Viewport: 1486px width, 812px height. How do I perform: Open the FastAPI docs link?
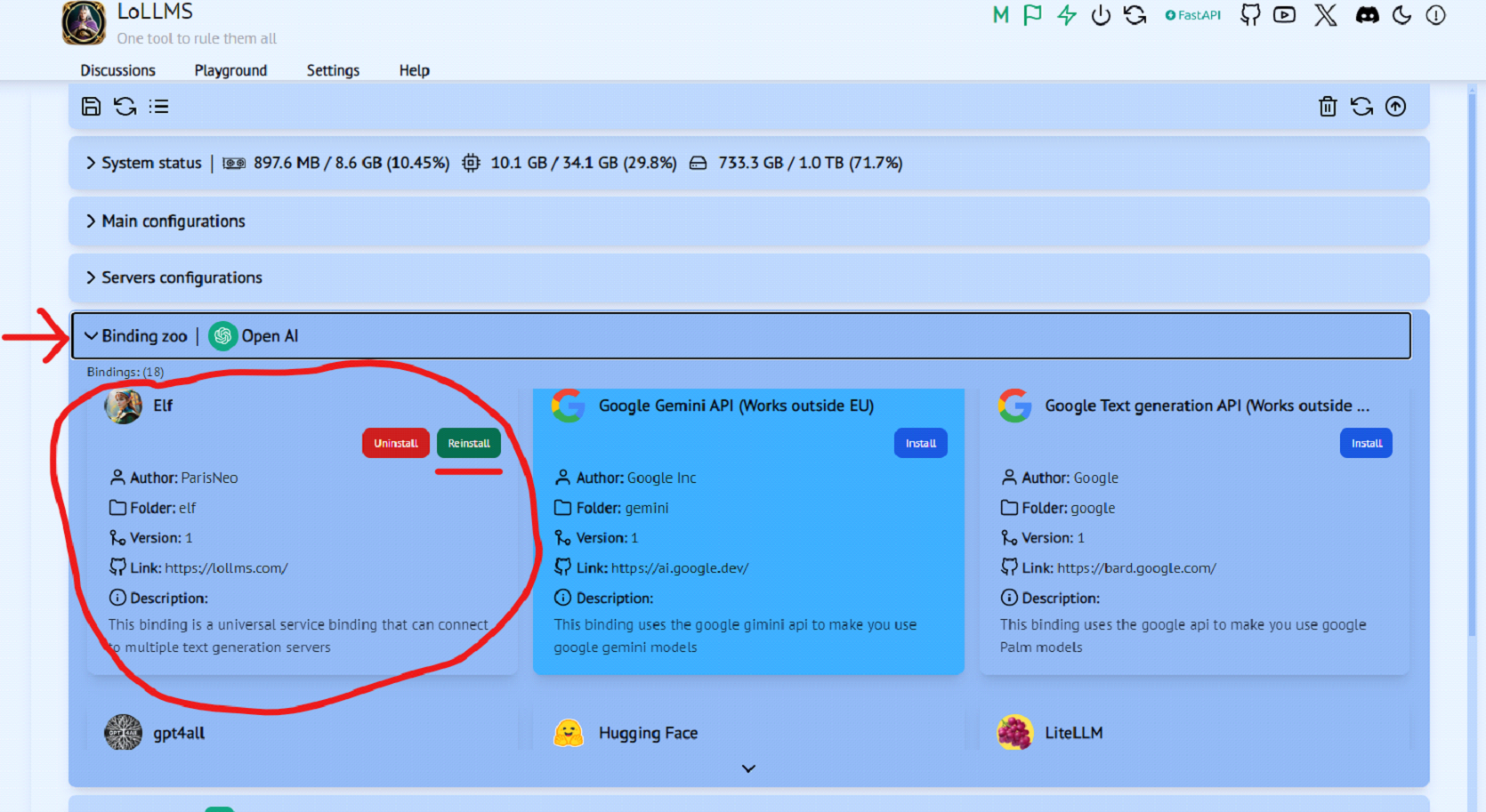pos(1193,15)
